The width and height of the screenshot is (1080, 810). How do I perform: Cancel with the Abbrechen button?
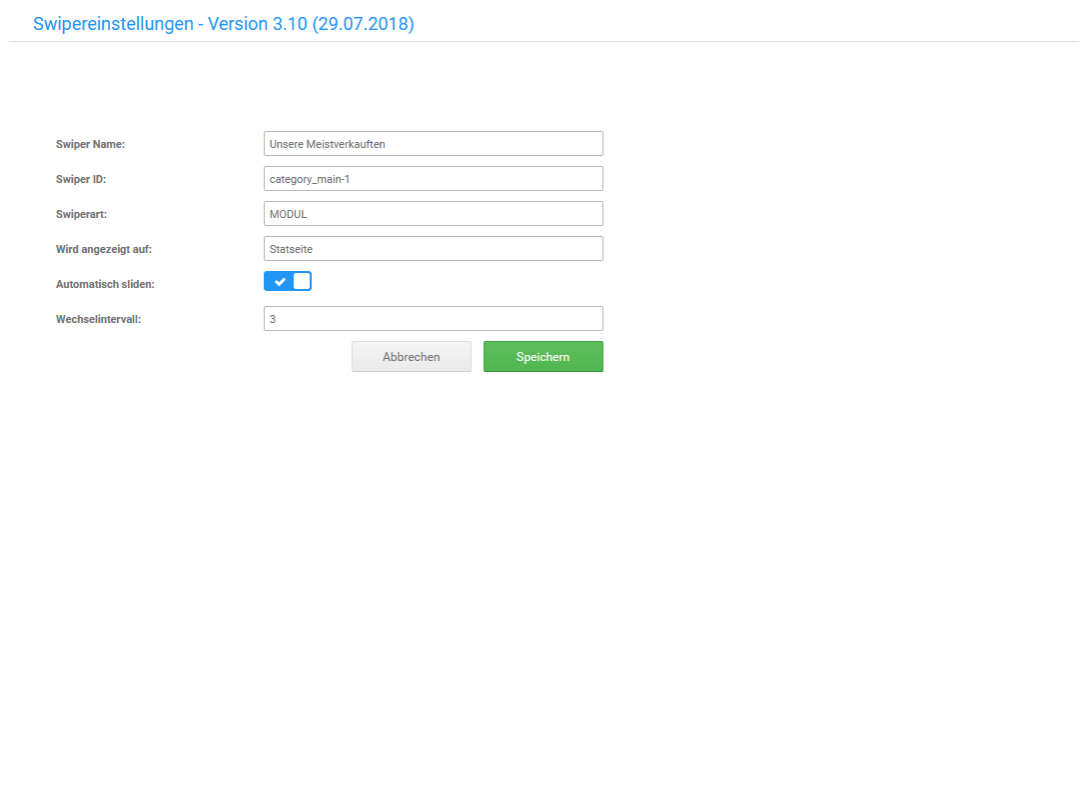click(x=411, y=357)
